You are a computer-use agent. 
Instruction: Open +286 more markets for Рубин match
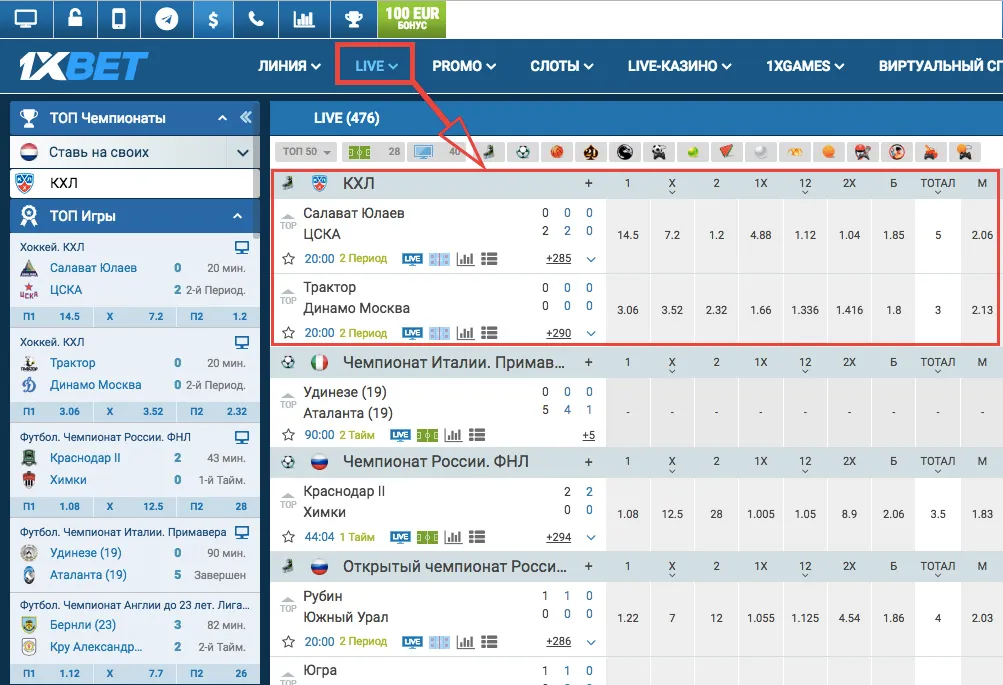[x=558, y=642]
